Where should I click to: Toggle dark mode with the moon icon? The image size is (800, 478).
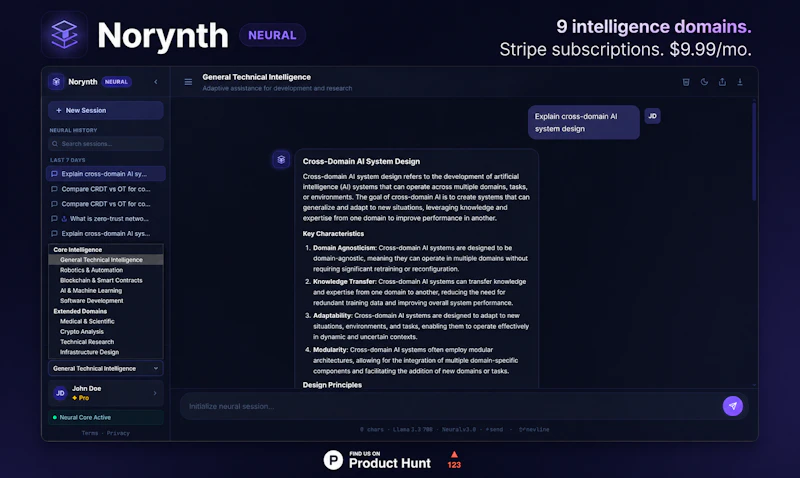[704, 82]
